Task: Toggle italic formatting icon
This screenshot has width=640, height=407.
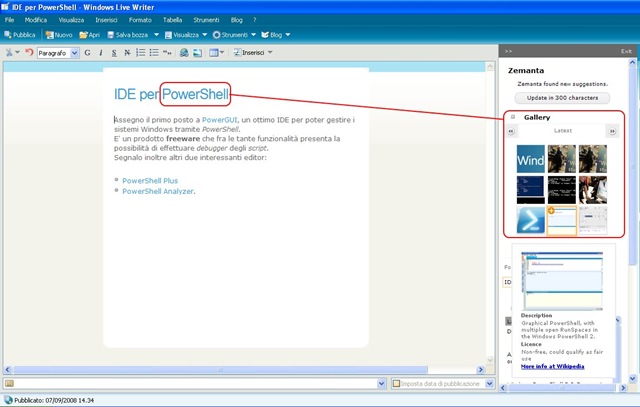Action: [x=101, y=53]
